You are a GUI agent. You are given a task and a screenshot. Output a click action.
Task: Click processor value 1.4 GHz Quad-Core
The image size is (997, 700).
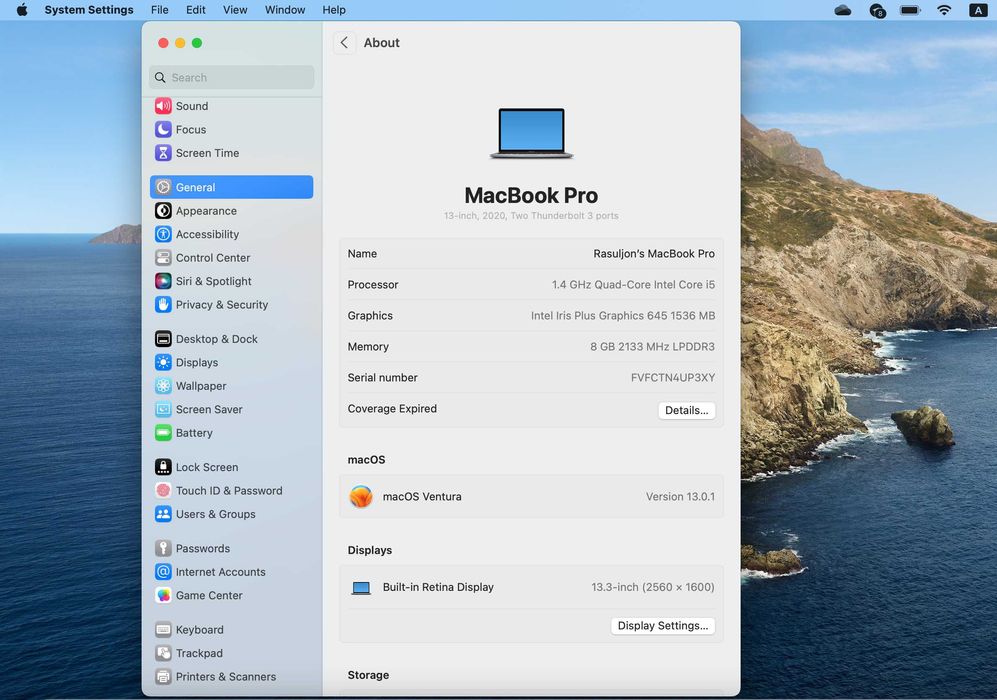pos(633,285)
